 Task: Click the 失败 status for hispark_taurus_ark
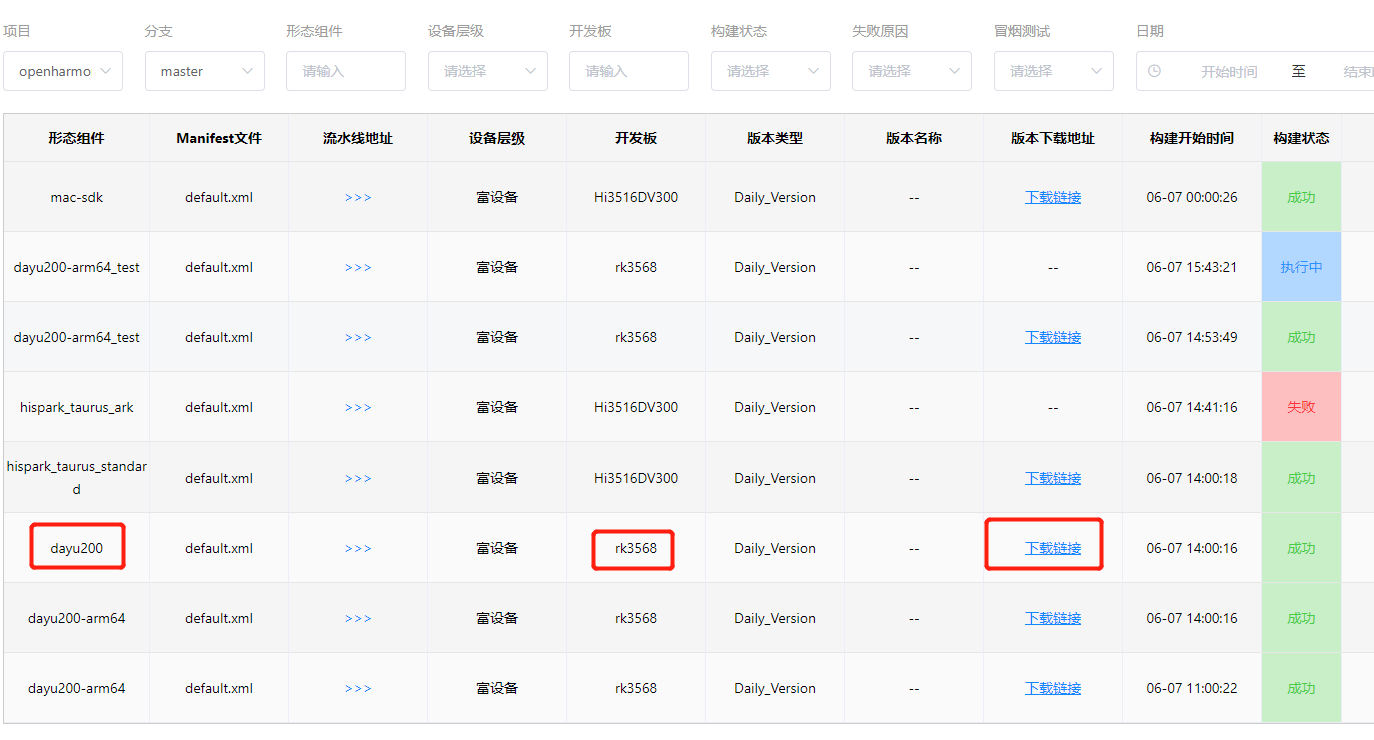[x=1301, y=407]
